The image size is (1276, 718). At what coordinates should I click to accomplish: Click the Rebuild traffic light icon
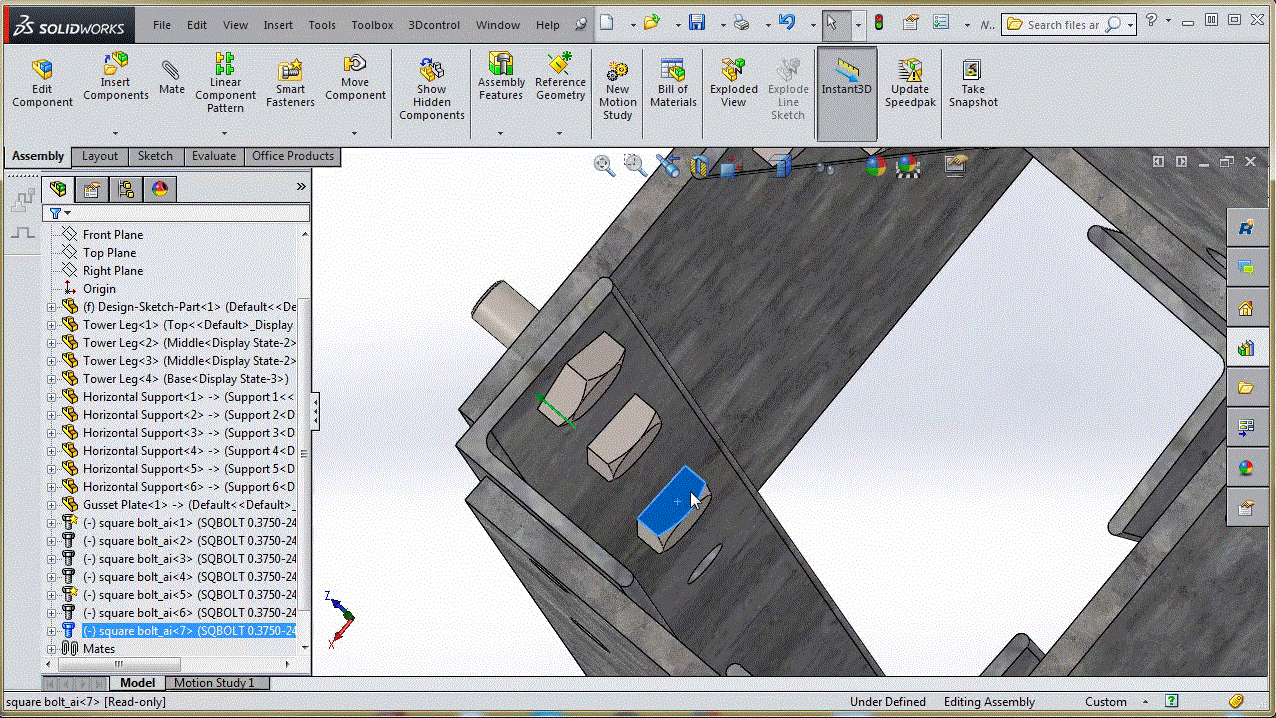click(x=880, y=23)
